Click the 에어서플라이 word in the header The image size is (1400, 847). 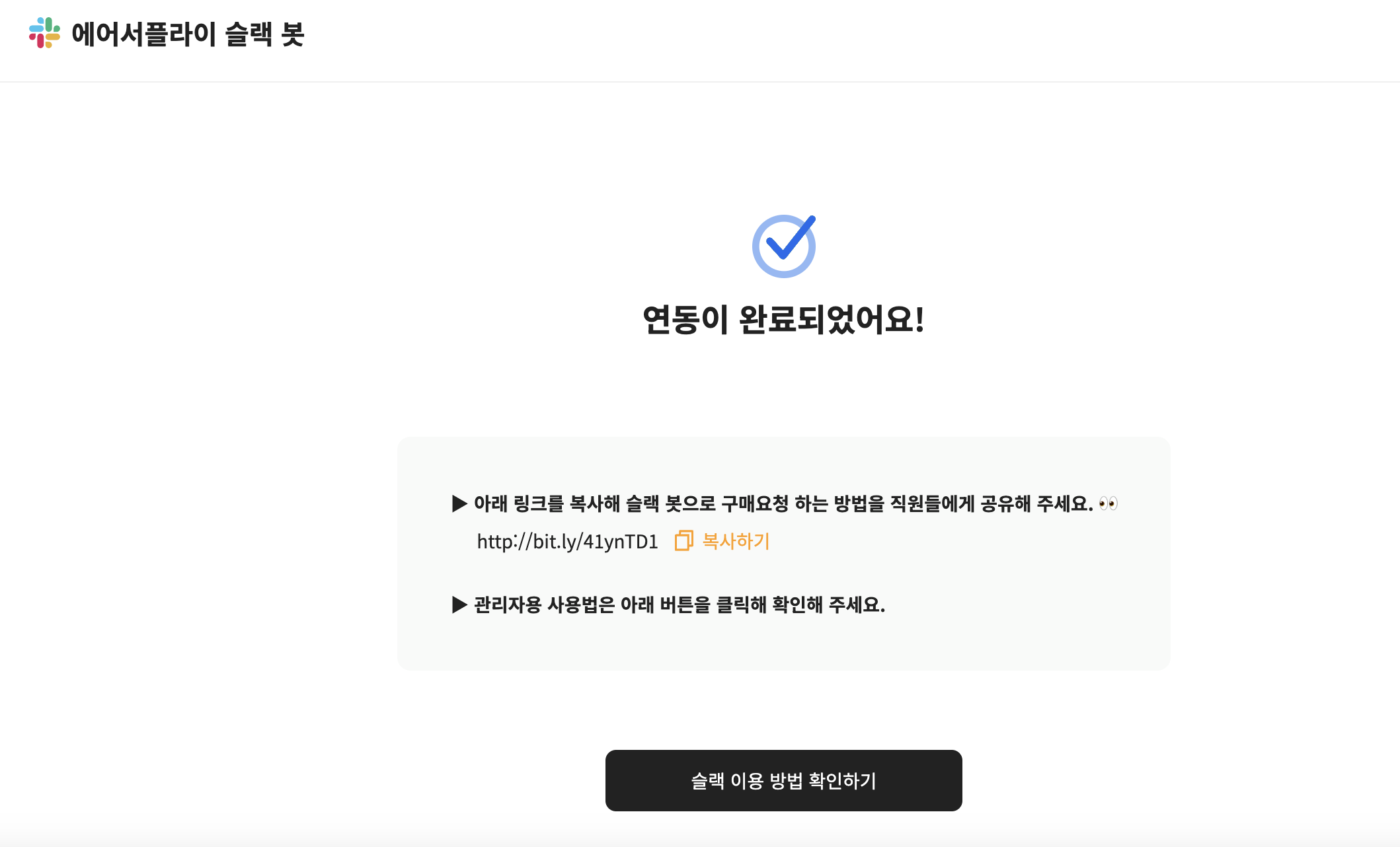tap(143, 34)
